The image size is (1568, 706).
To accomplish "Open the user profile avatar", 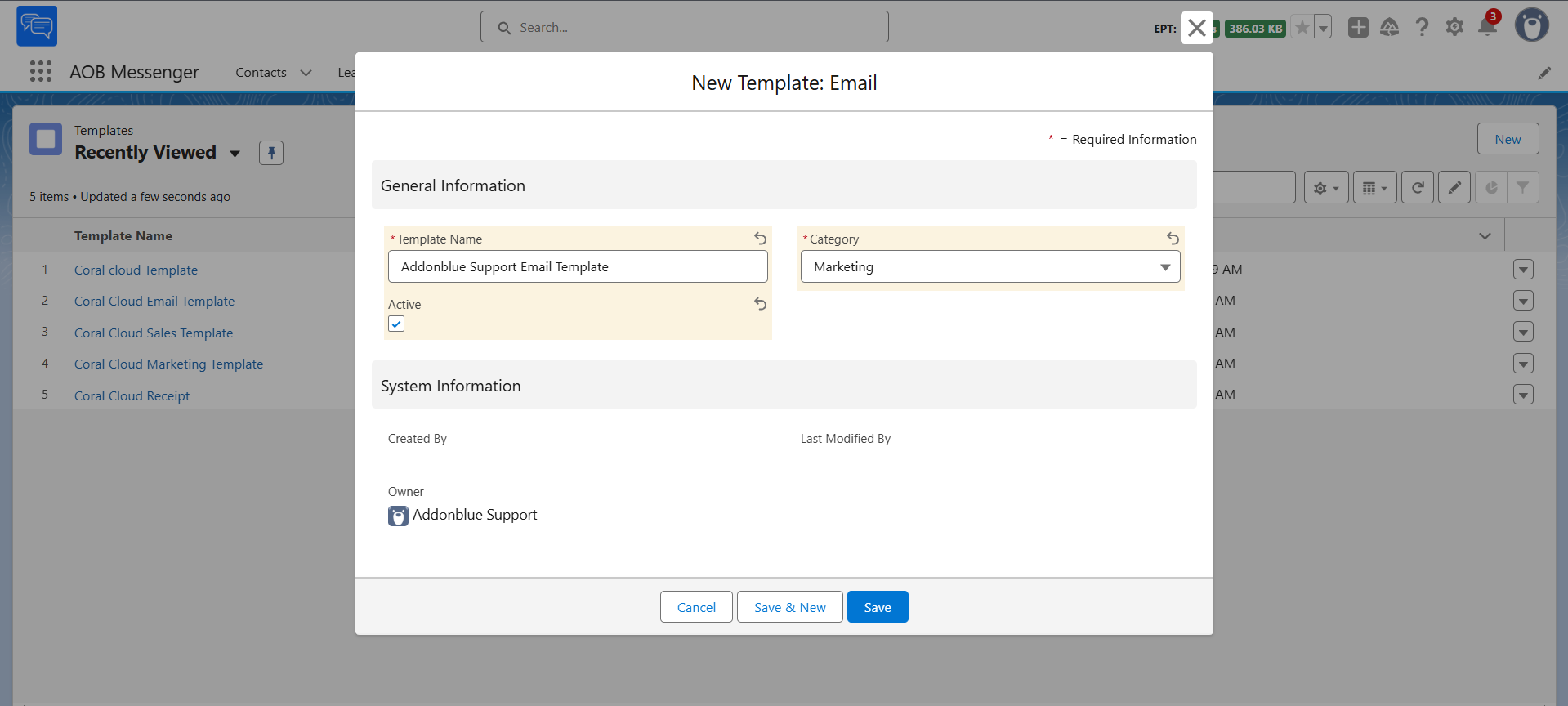I will 1532,25.
